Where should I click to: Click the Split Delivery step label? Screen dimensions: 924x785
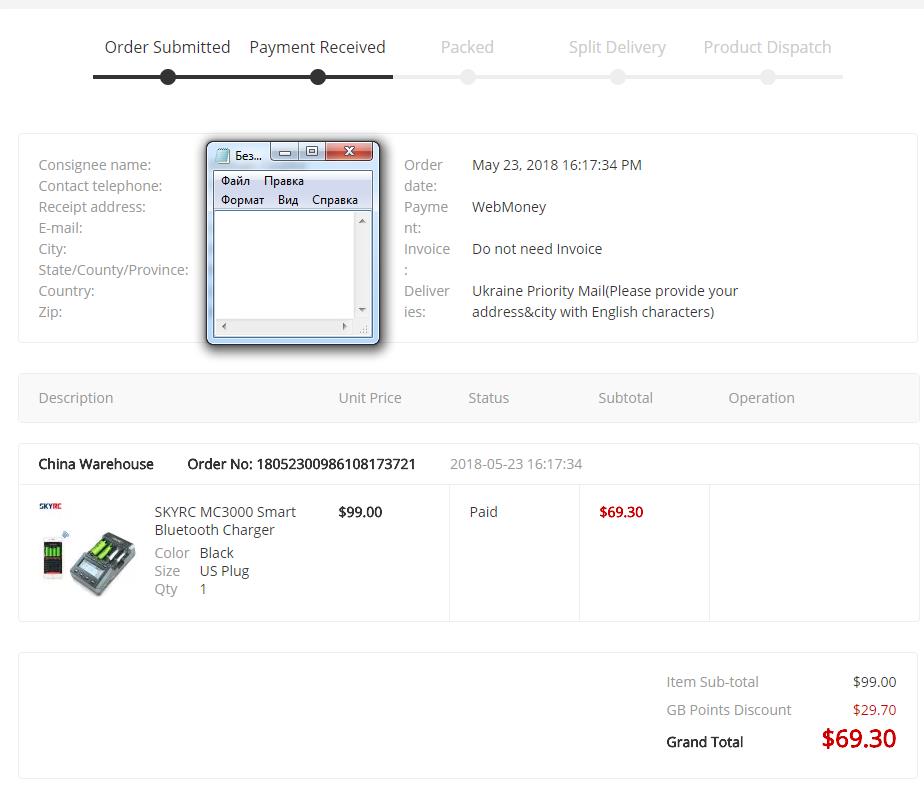tap(617, 47)
